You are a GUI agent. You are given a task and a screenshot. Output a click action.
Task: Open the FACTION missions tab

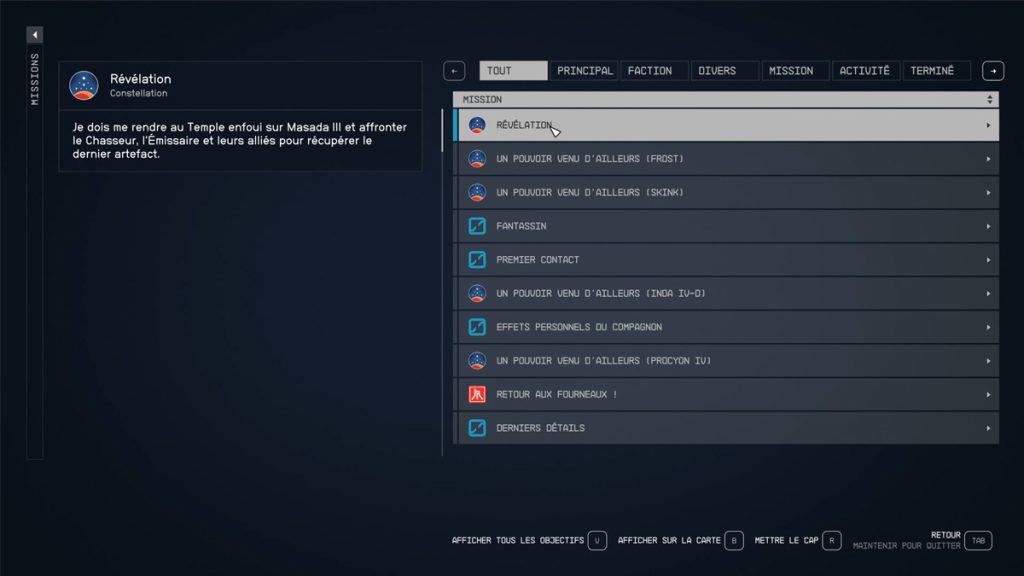click(651, 70)
